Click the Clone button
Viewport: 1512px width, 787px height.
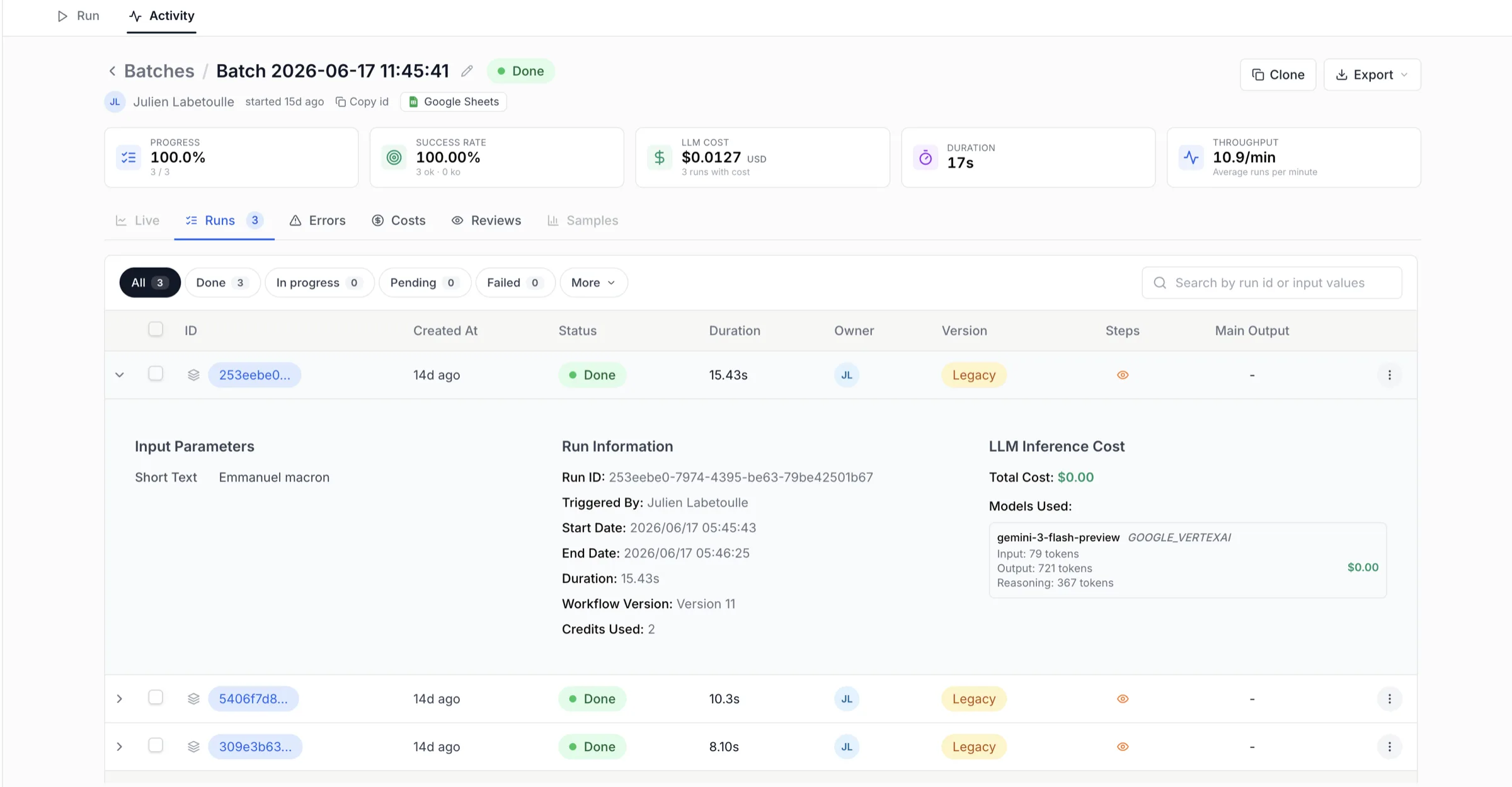[1278, 75]
